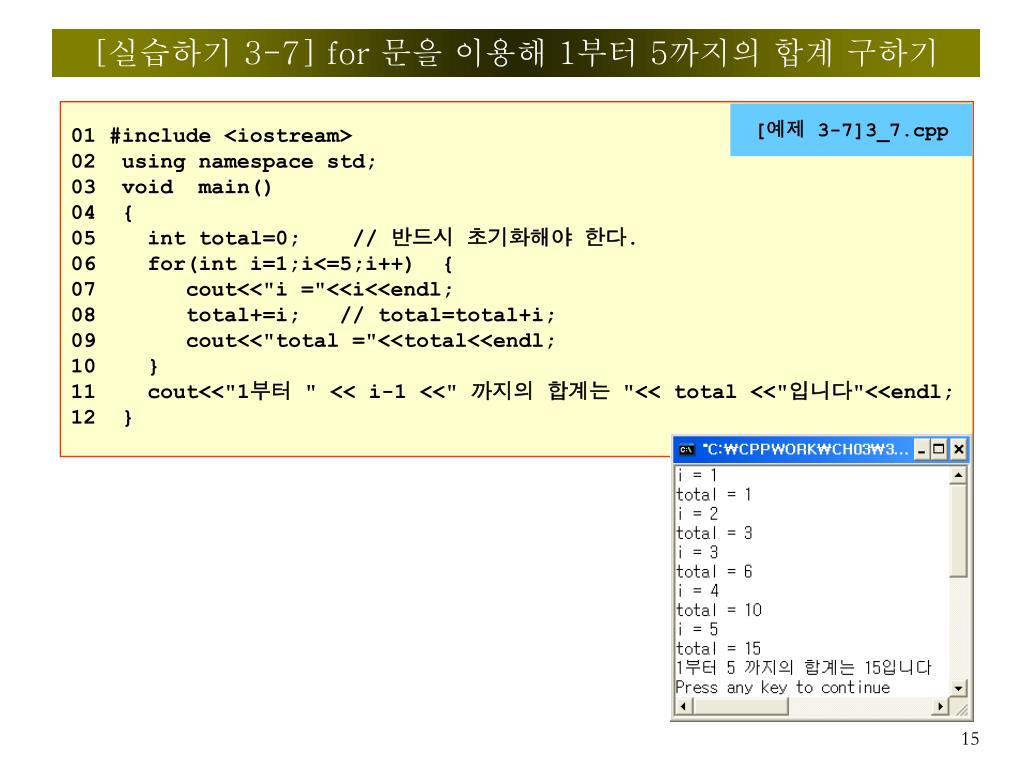
Task: Click line number 04
Action: 83,213
